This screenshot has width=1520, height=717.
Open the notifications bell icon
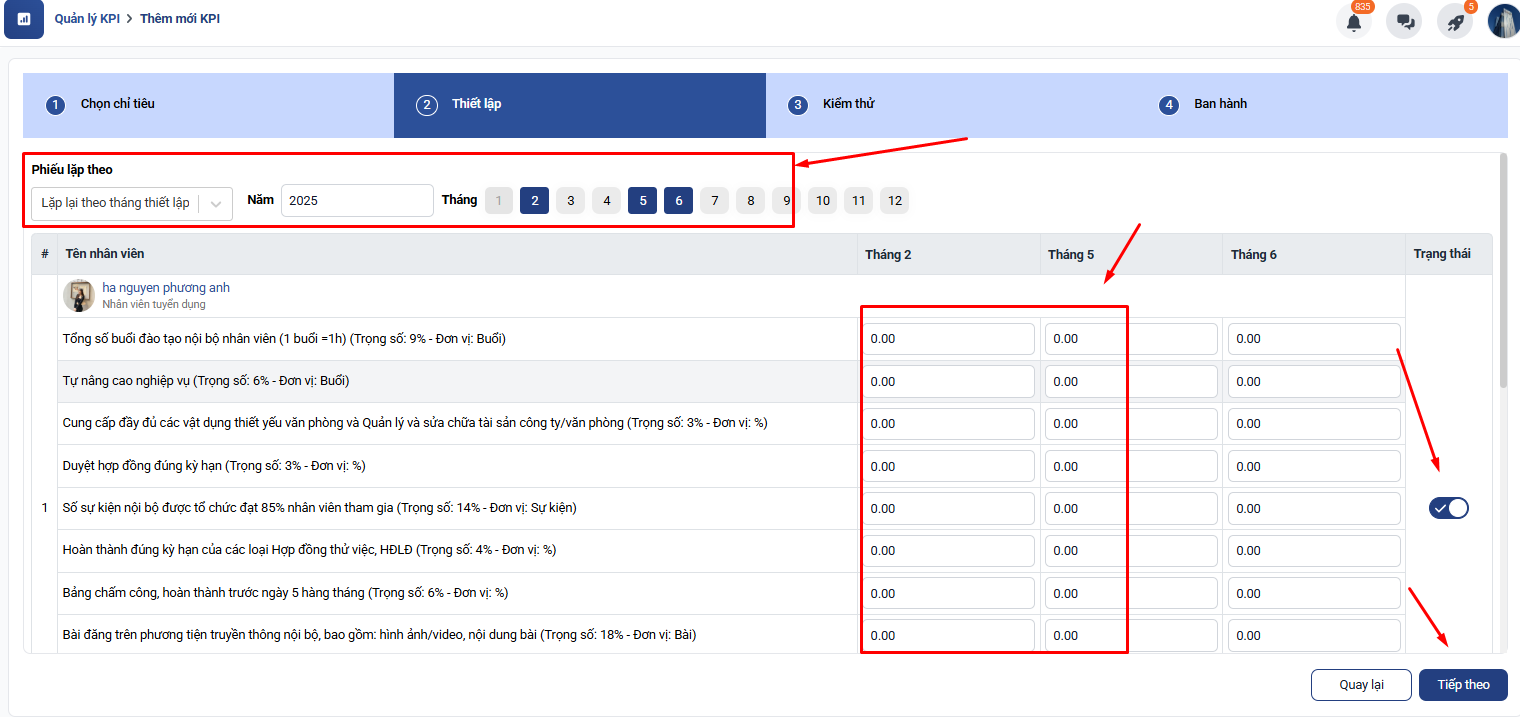click(1354, 21)
